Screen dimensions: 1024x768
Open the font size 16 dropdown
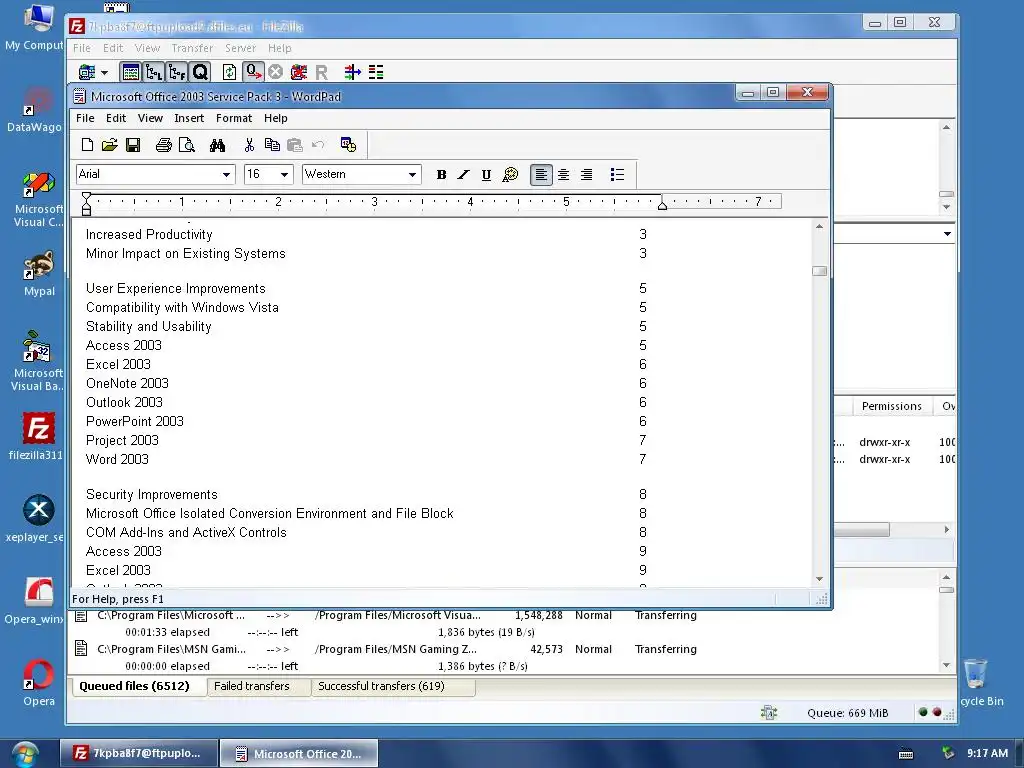point(284,174)
